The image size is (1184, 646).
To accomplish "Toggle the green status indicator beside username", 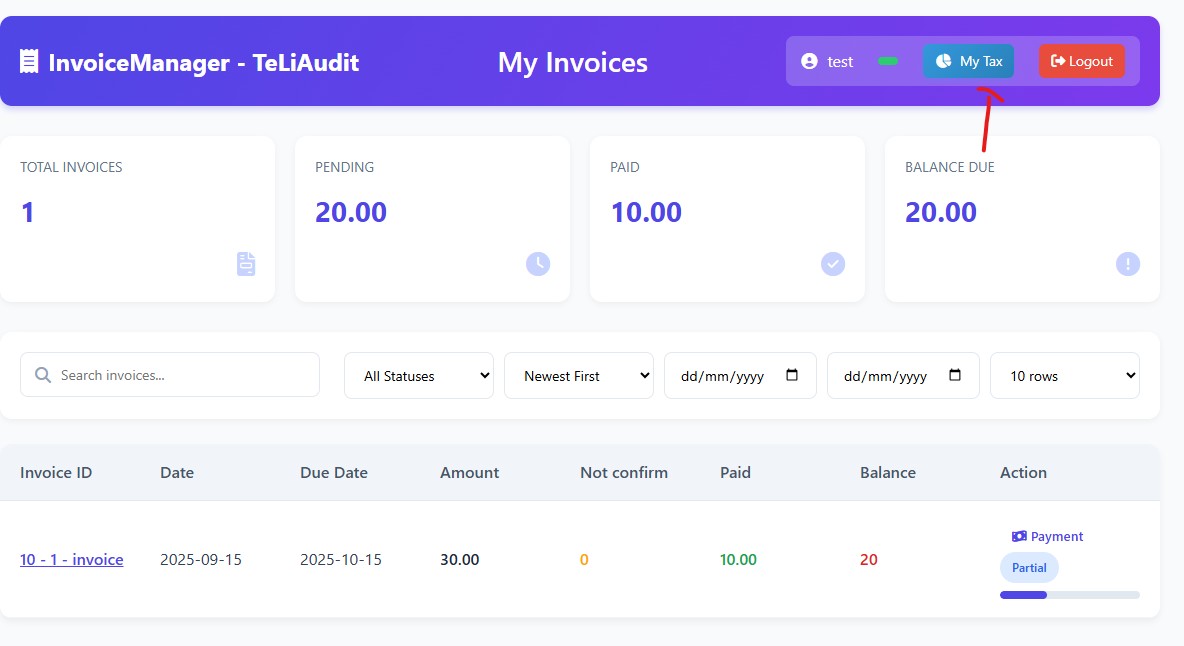I will pos(887,62).
